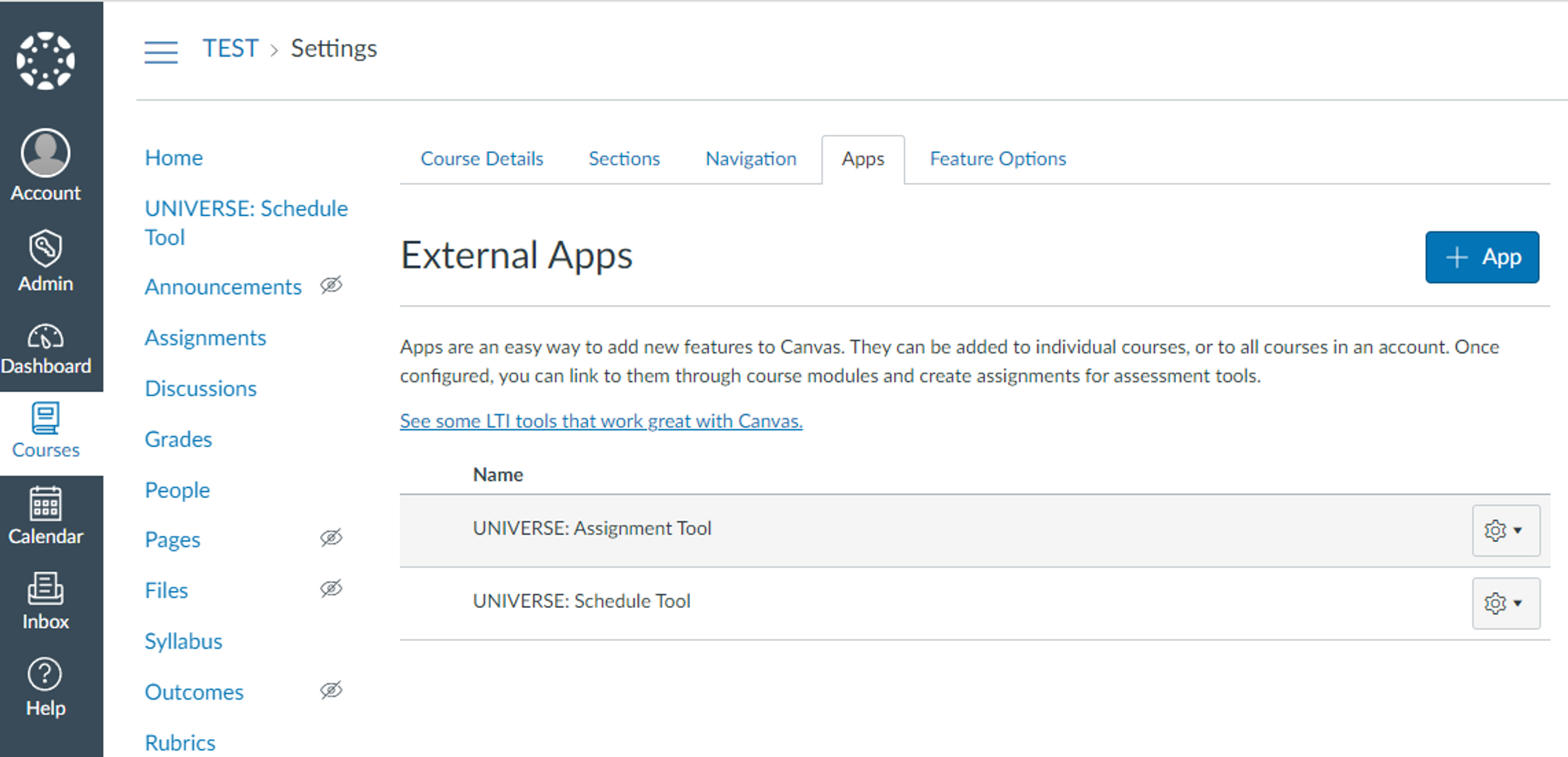The height and width of the screenshot is (757, 1568).
Task: Open the Courses book icon
Action: click(45, 417)
